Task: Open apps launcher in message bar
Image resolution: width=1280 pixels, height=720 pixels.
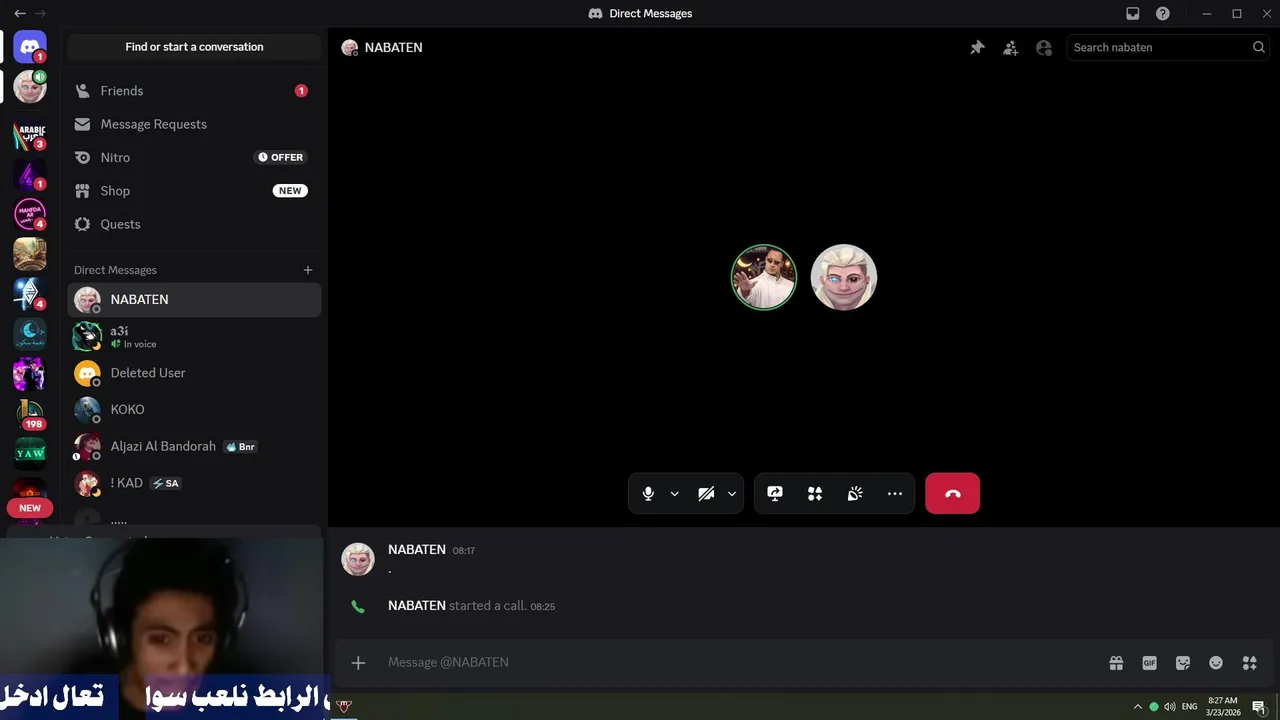Action: click(1249, 662)
